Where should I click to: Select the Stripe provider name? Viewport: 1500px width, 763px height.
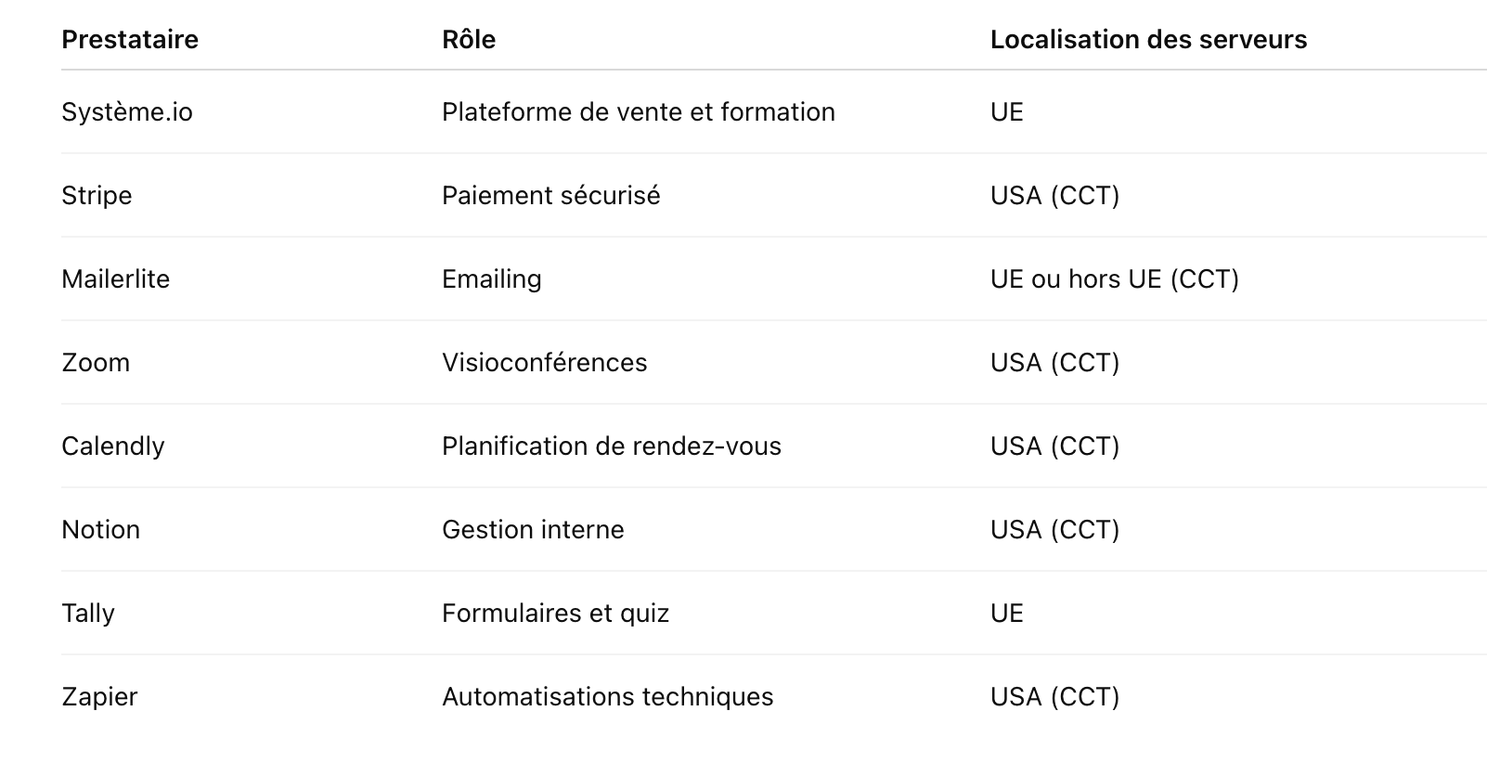(x=97, y=196)
